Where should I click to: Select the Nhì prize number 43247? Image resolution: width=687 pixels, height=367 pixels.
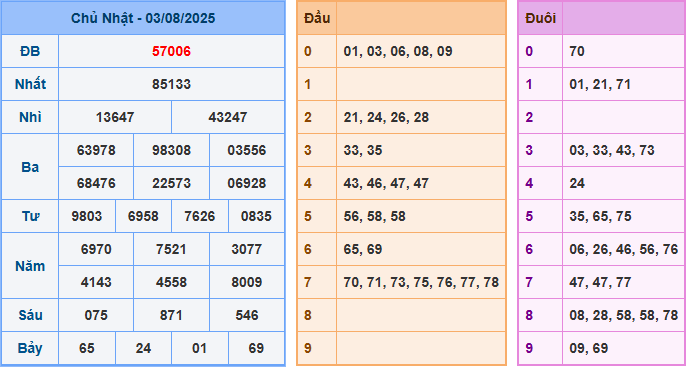[228, 117]
